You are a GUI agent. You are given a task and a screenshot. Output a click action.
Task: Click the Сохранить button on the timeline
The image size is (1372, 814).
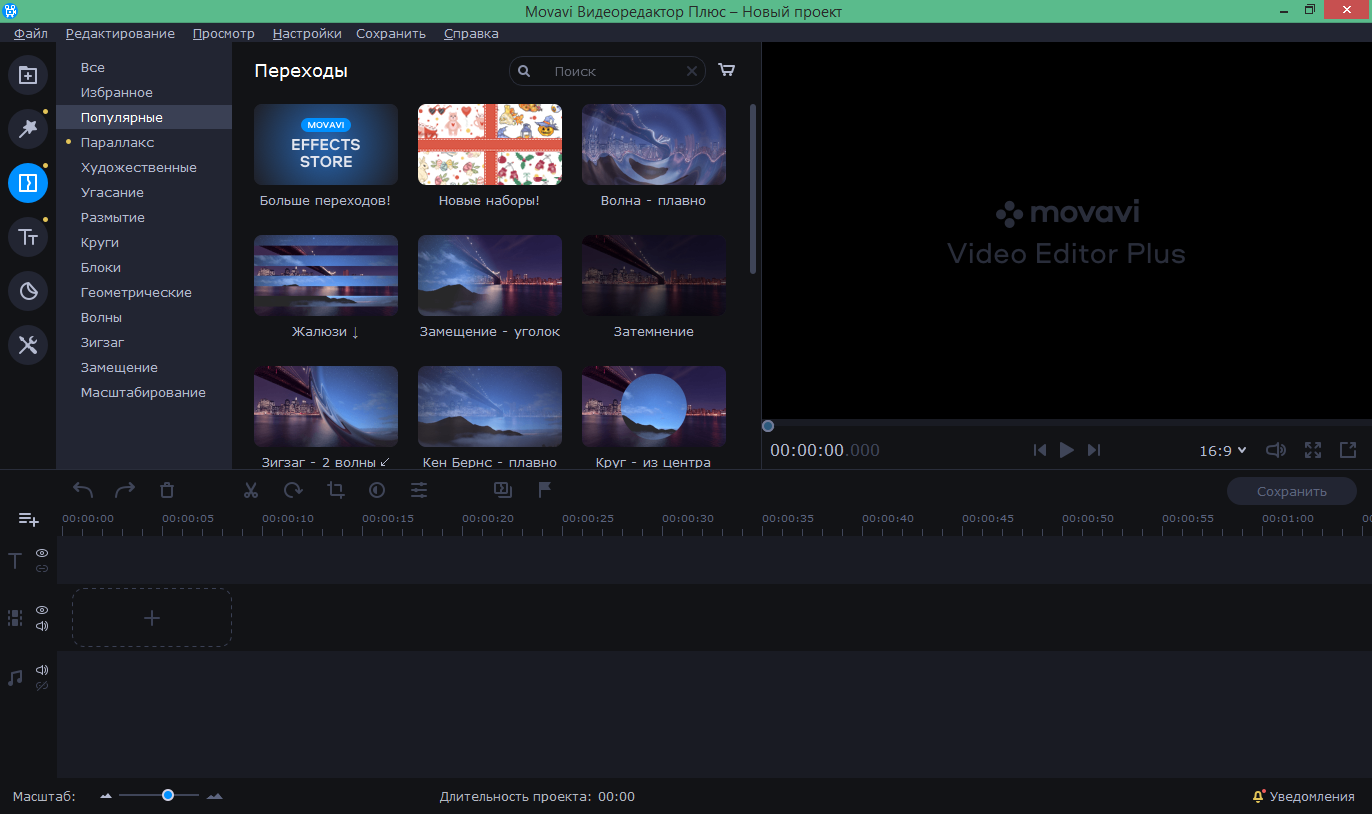[x=1291, y=490]
